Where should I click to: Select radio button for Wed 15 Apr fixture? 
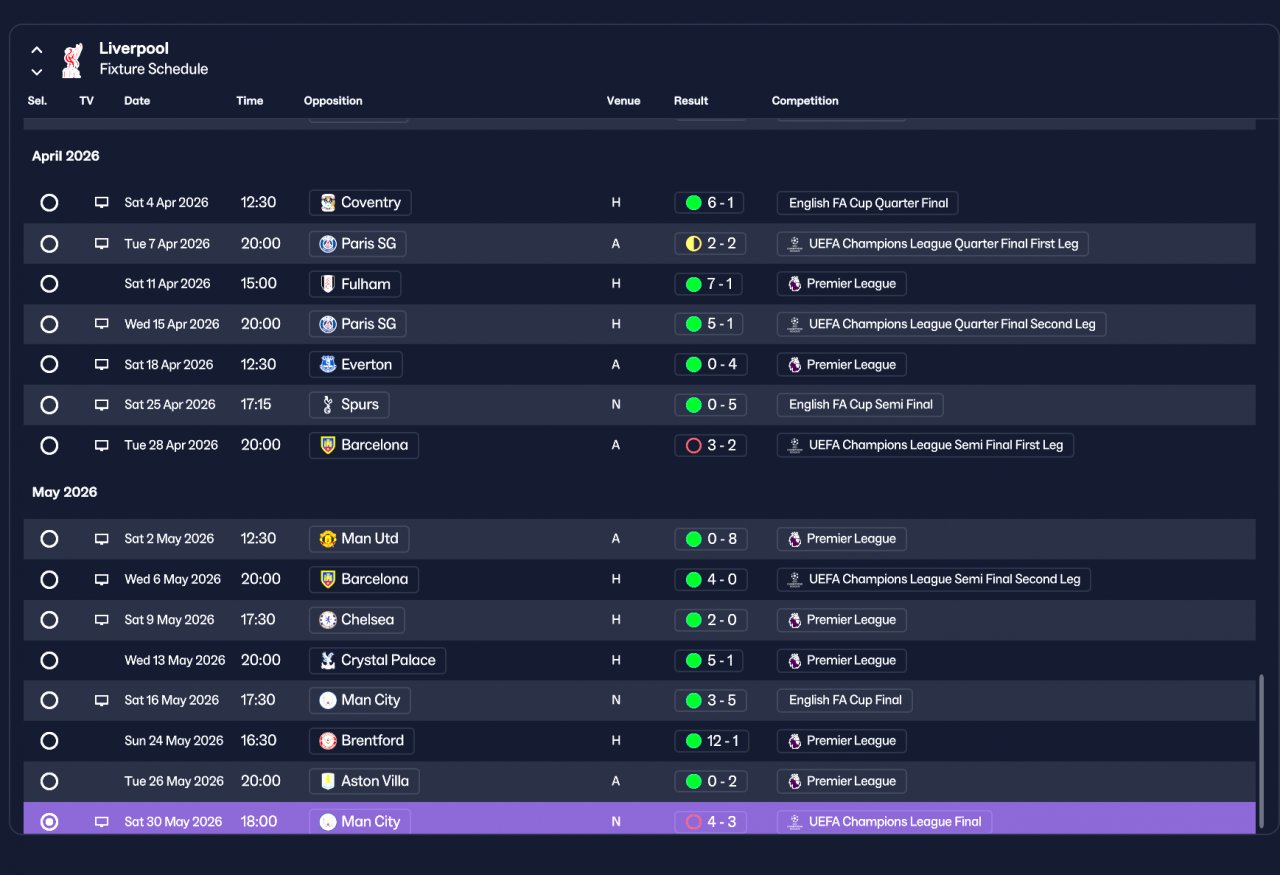(x=49, y=324)
